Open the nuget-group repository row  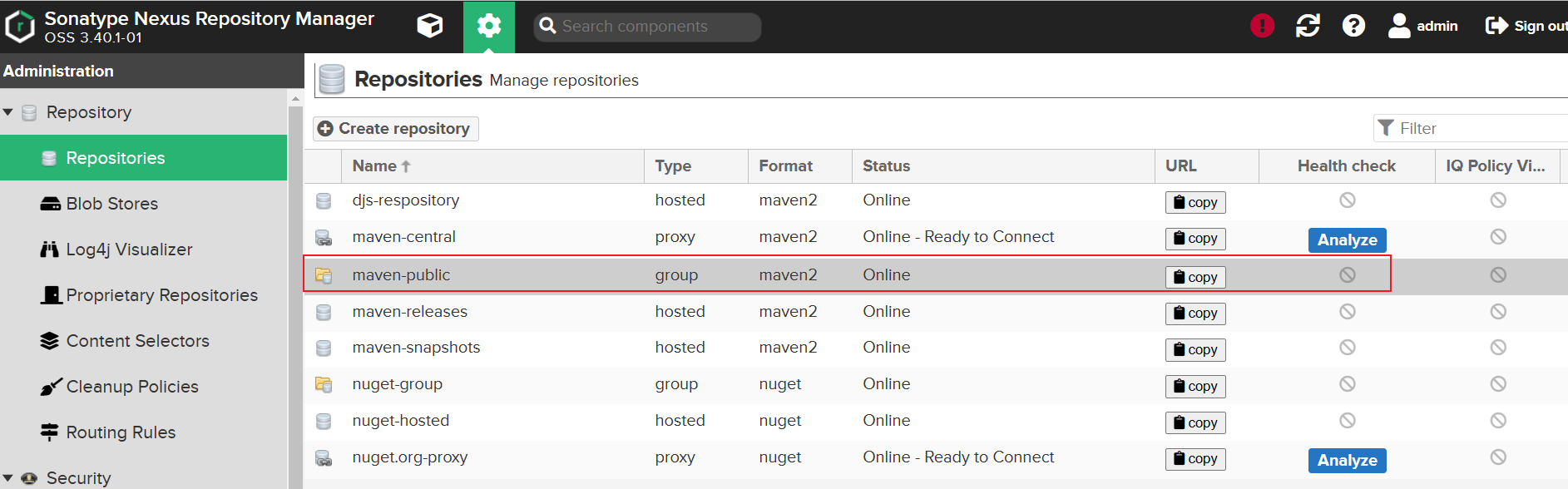pyautogui.click(x=936, y=385)
